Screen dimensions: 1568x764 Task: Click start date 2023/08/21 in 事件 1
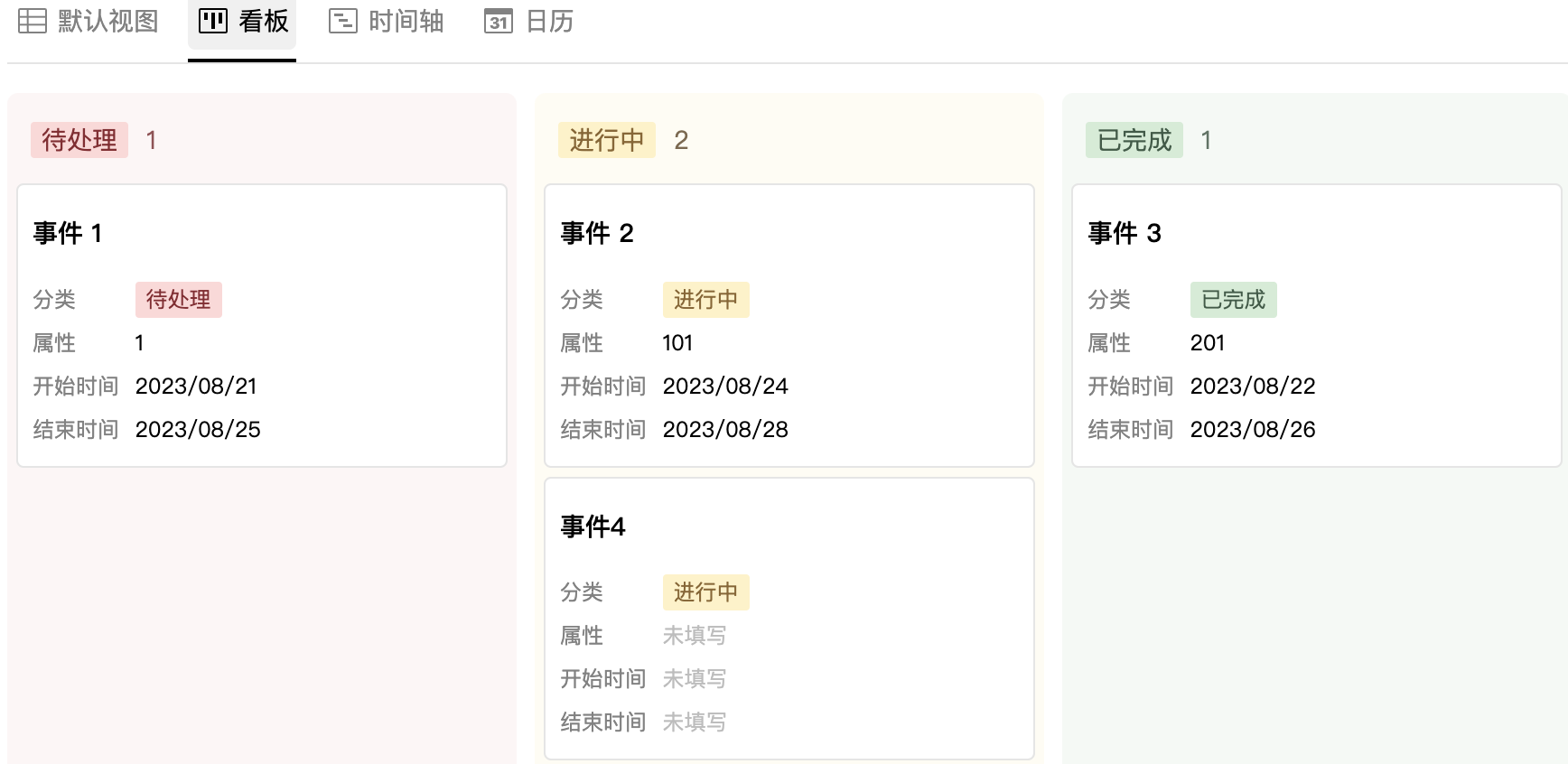[196, 387]
